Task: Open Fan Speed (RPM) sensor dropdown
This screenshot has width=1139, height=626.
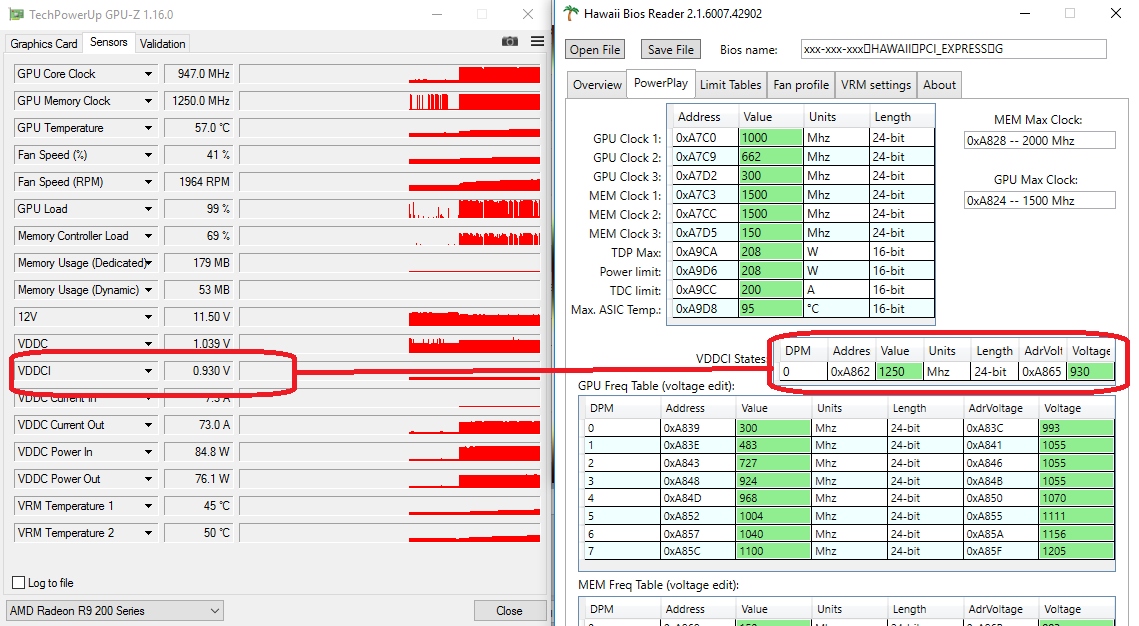Action: (148, 182)
